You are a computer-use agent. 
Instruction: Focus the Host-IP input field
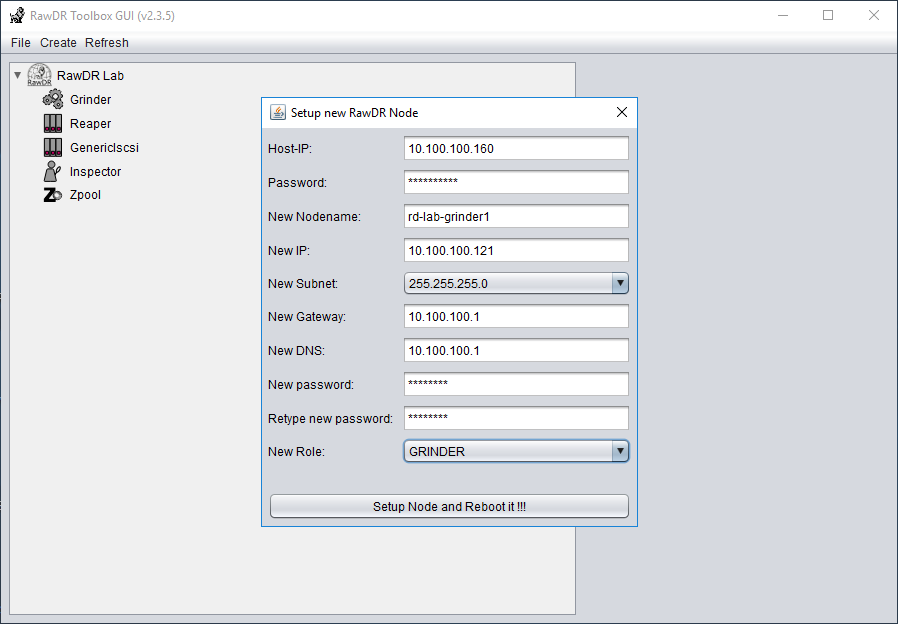coord(516,148)
